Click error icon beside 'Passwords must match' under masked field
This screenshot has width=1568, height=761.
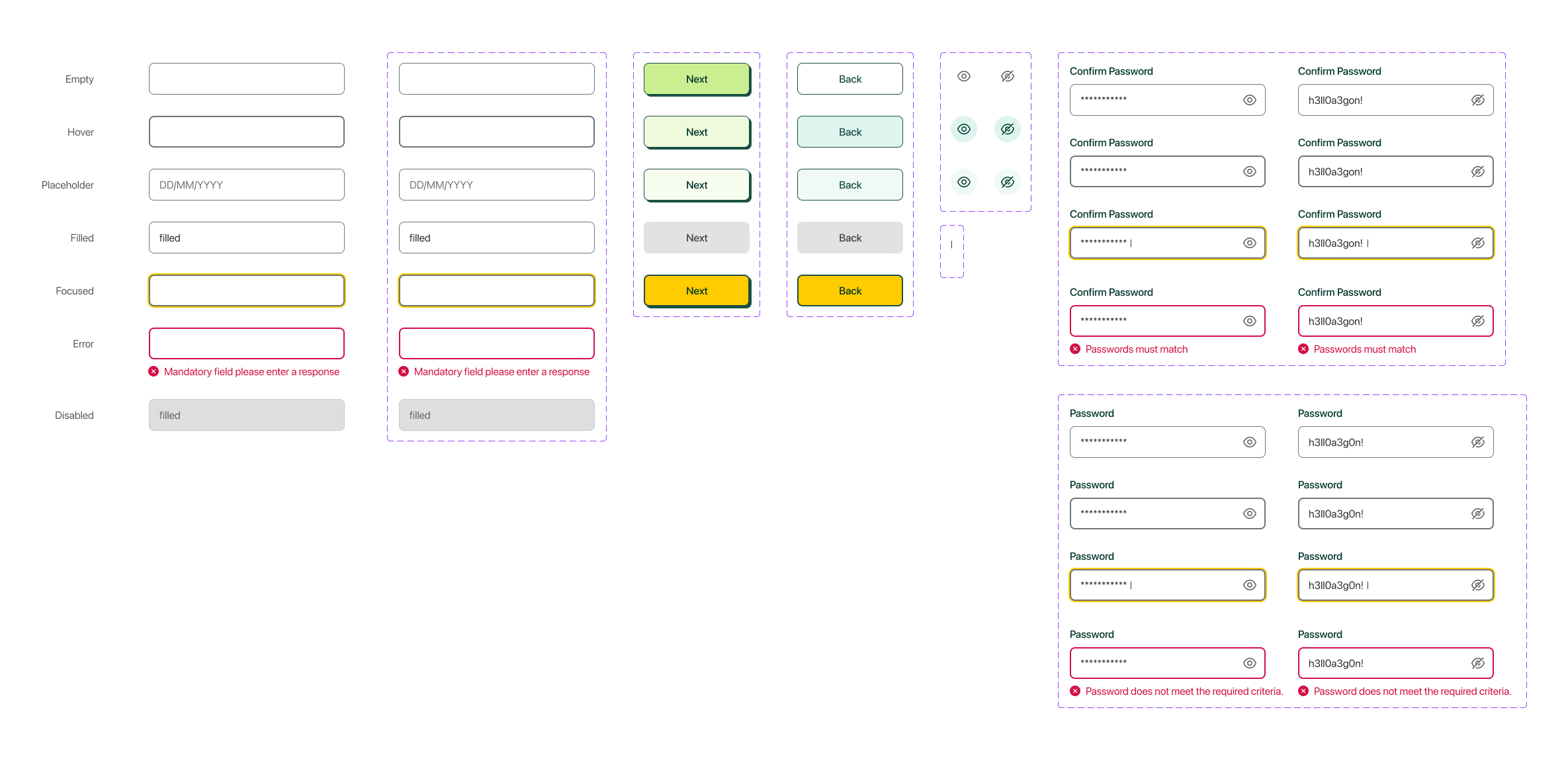tap(1075, 349)
